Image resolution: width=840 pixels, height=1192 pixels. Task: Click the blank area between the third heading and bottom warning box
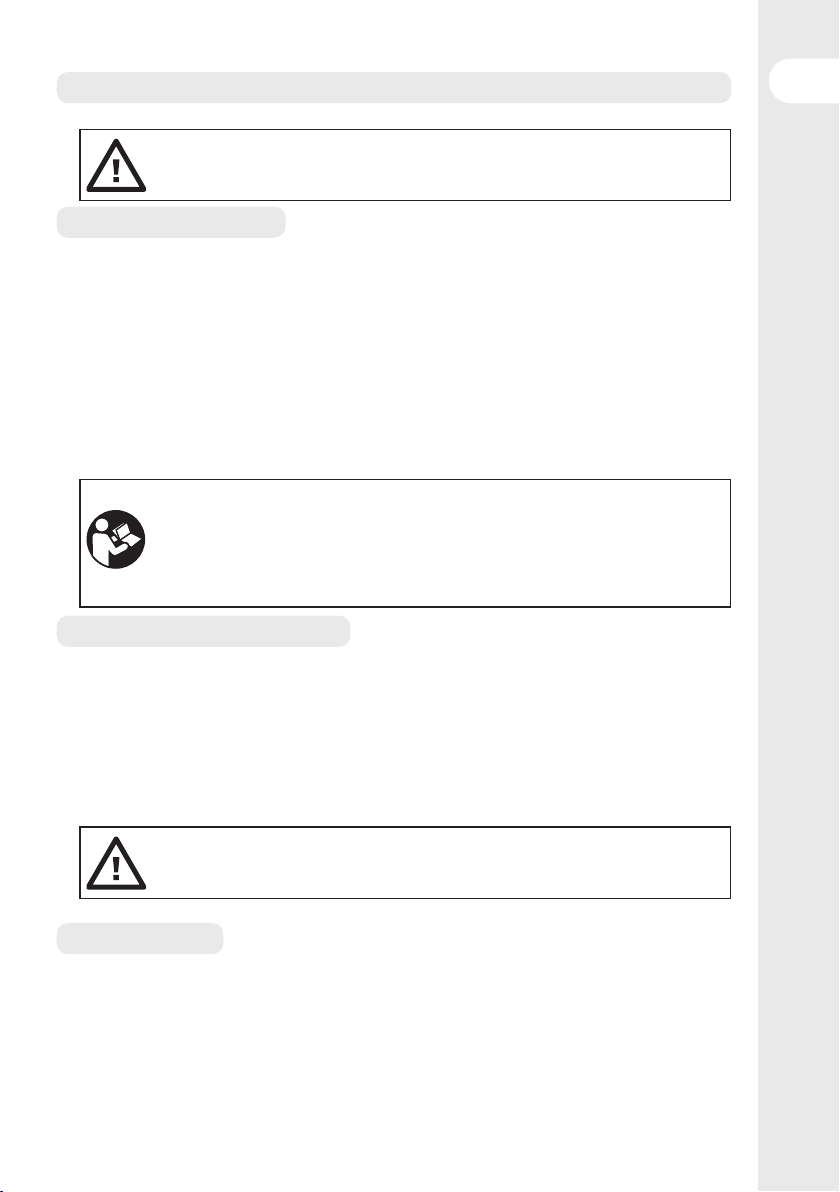tap(394, 736)
